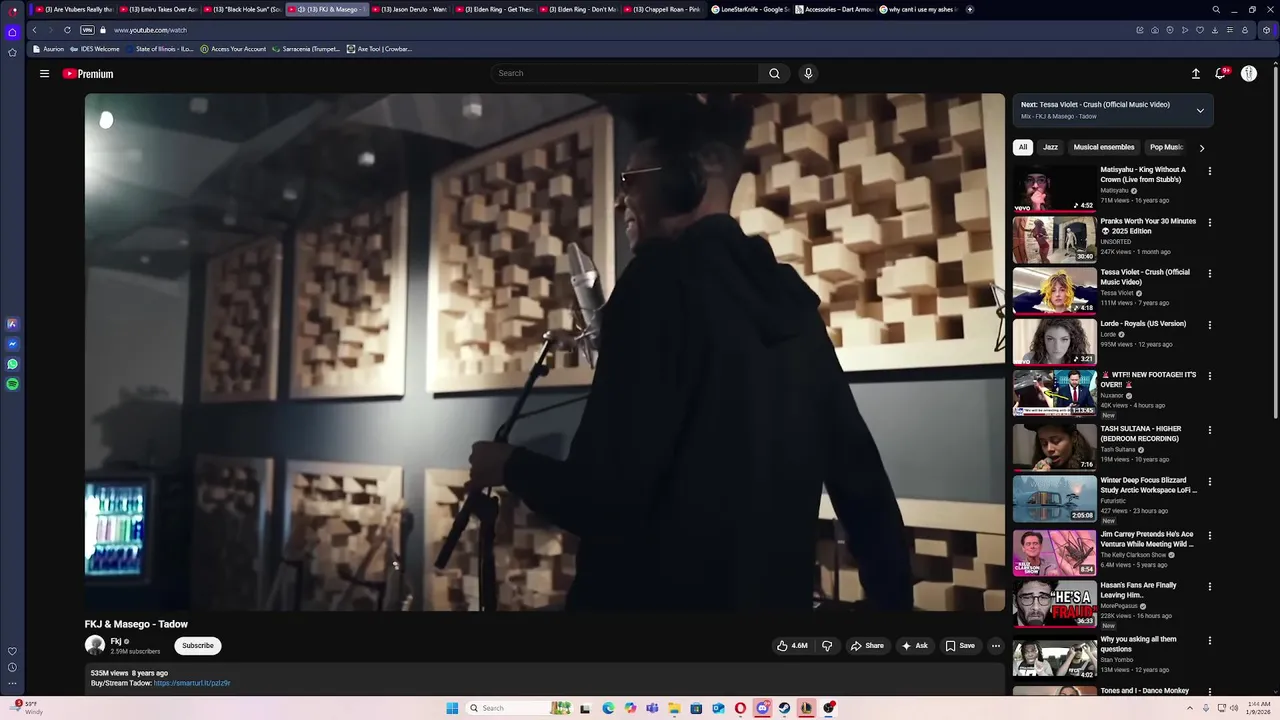This screenshot has width=1280, height=720.
Task: Save the video to a playlist
Action: click(960, 646)
